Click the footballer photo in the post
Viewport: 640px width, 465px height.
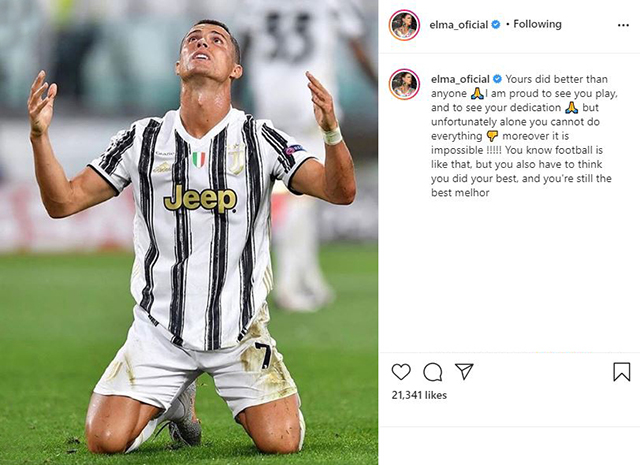pos(189,232)
